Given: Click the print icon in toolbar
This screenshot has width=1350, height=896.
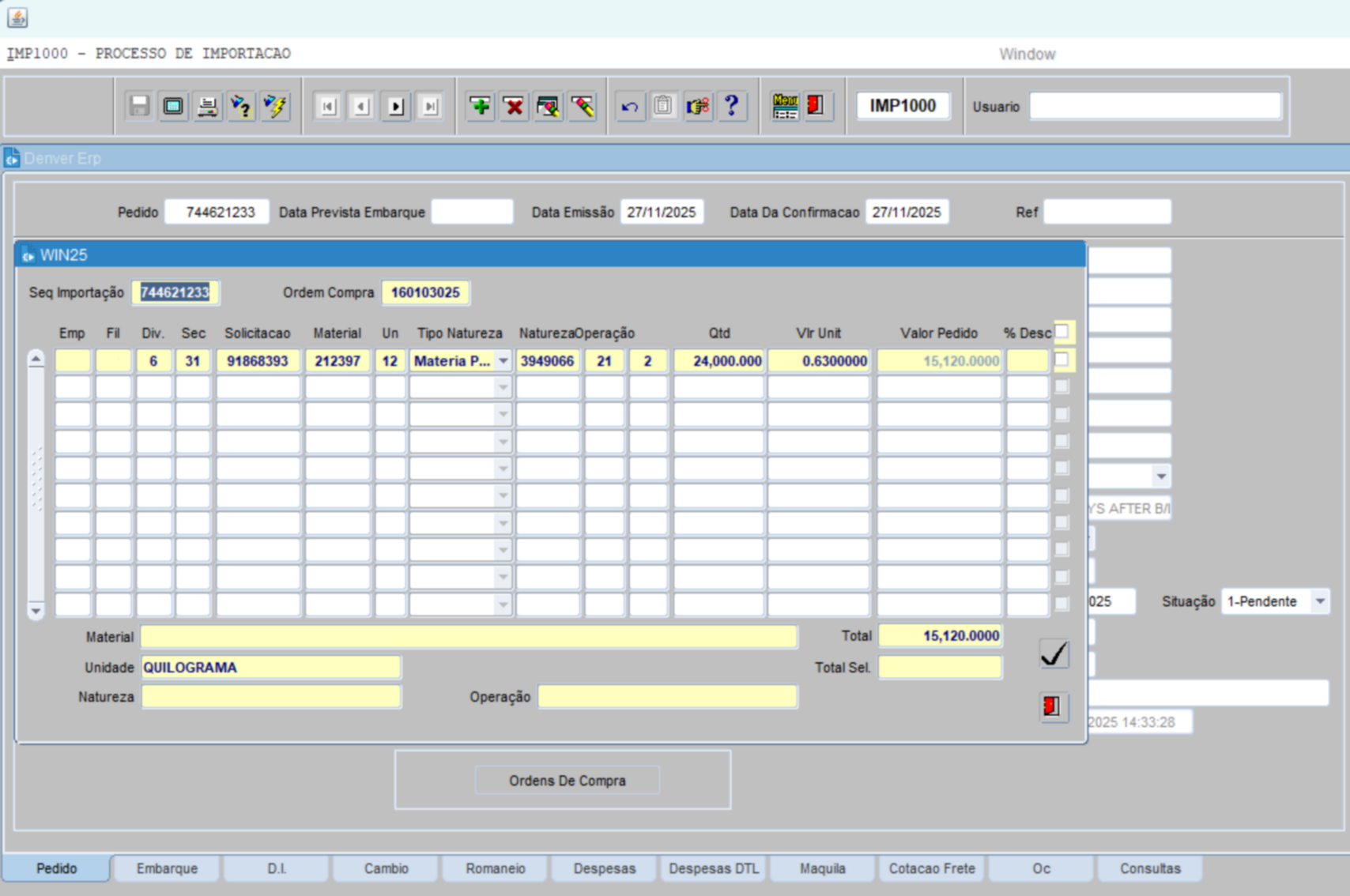Looking at the screenshot, I should pos(207,106).
